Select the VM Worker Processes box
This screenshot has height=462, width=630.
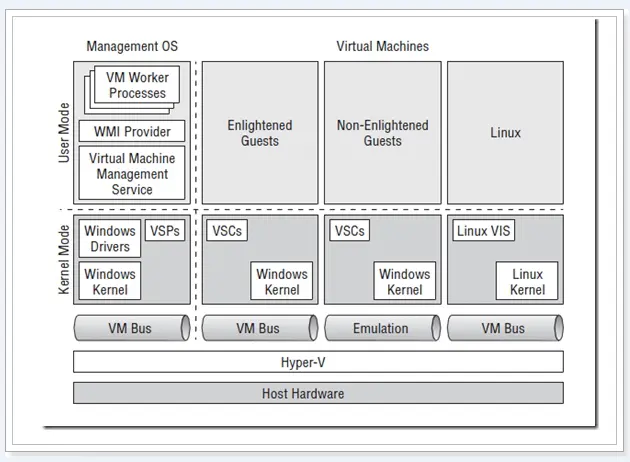tap(137, 85)
